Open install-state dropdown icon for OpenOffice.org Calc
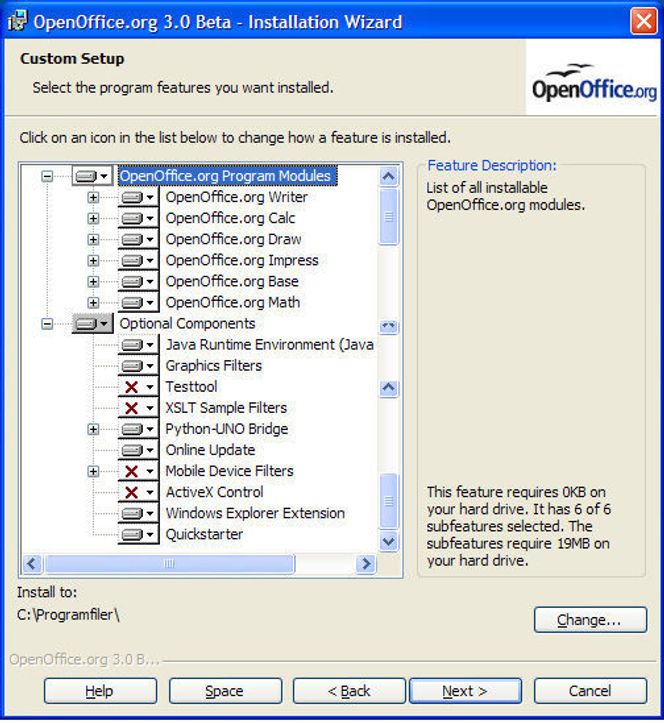The image size is (664, 723). coord(138,219)
